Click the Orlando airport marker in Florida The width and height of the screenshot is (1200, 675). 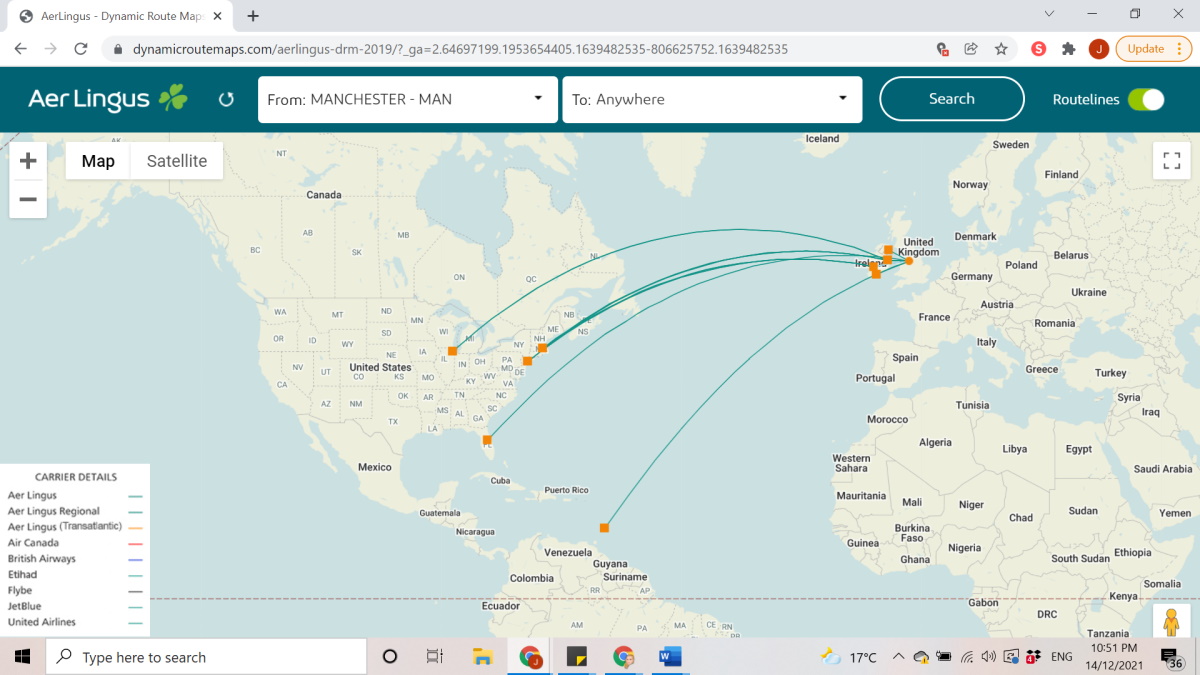(x=487, y=439)
